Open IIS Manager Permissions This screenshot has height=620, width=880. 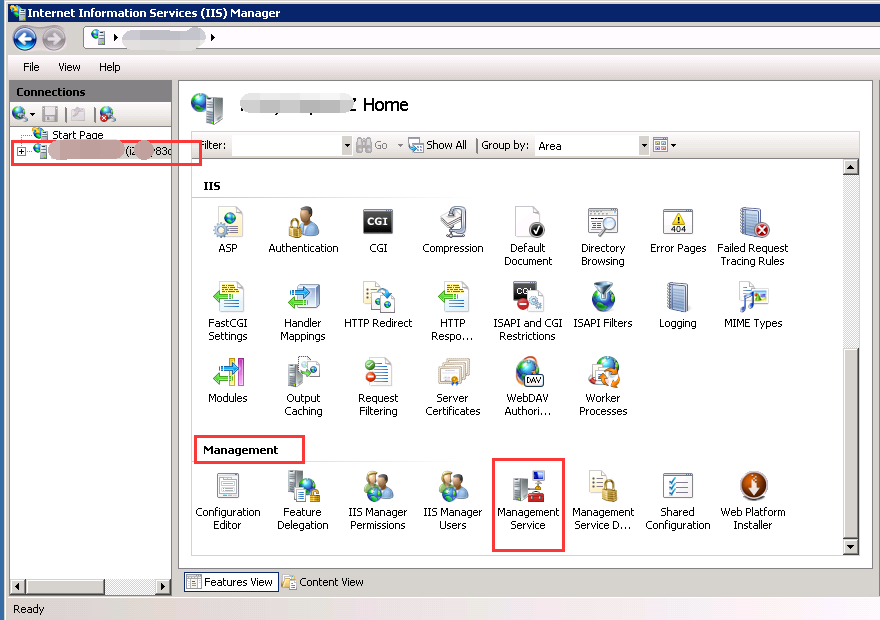point(378,501)
